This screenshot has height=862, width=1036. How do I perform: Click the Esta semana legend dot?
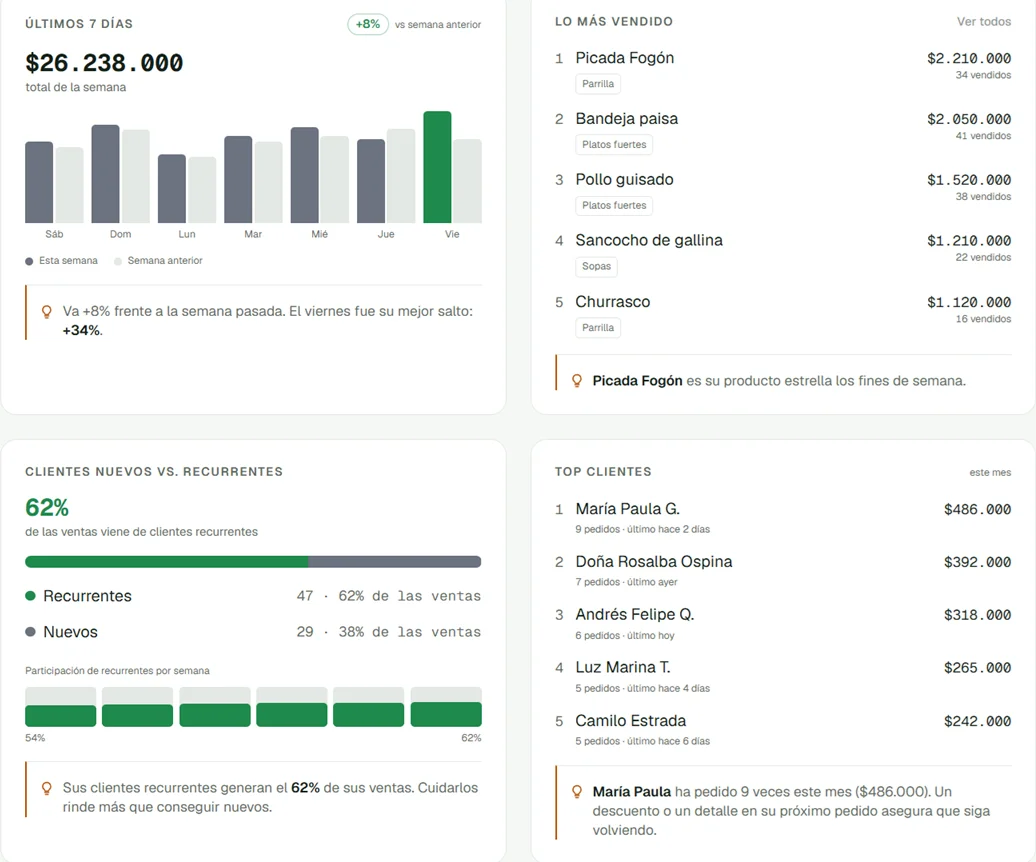(29, 261)
